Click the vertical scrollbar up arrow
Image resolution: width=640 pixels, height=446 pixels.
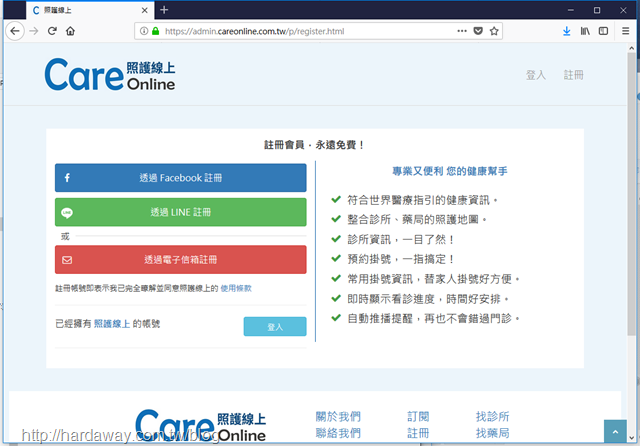coord(631,48)
